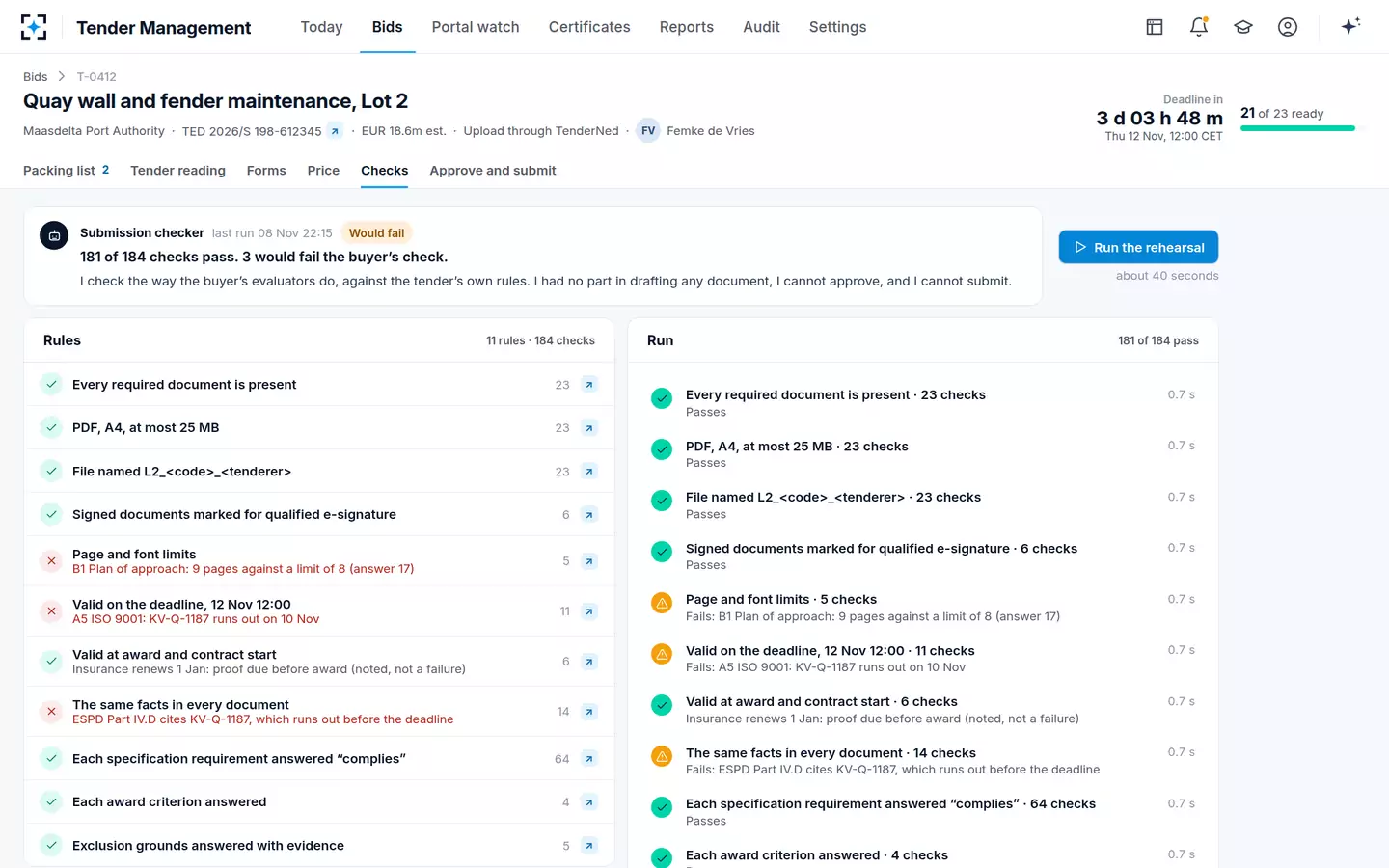Click the warning icon on 'Valid on the deadline' run row
The width and height of the screenshot is (1389, 868).
click(662, 654)
